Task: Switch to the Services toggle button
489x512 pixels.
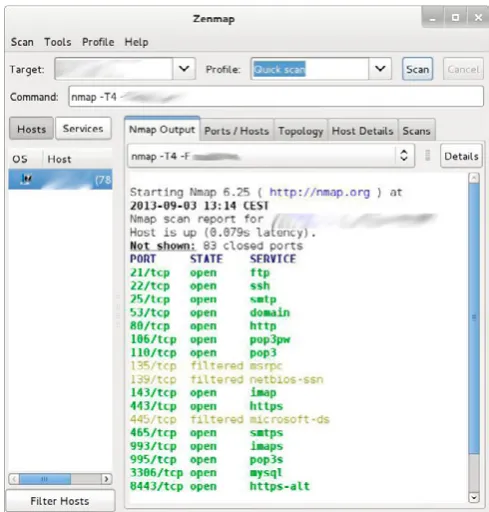Action: (x=83, y=128)
